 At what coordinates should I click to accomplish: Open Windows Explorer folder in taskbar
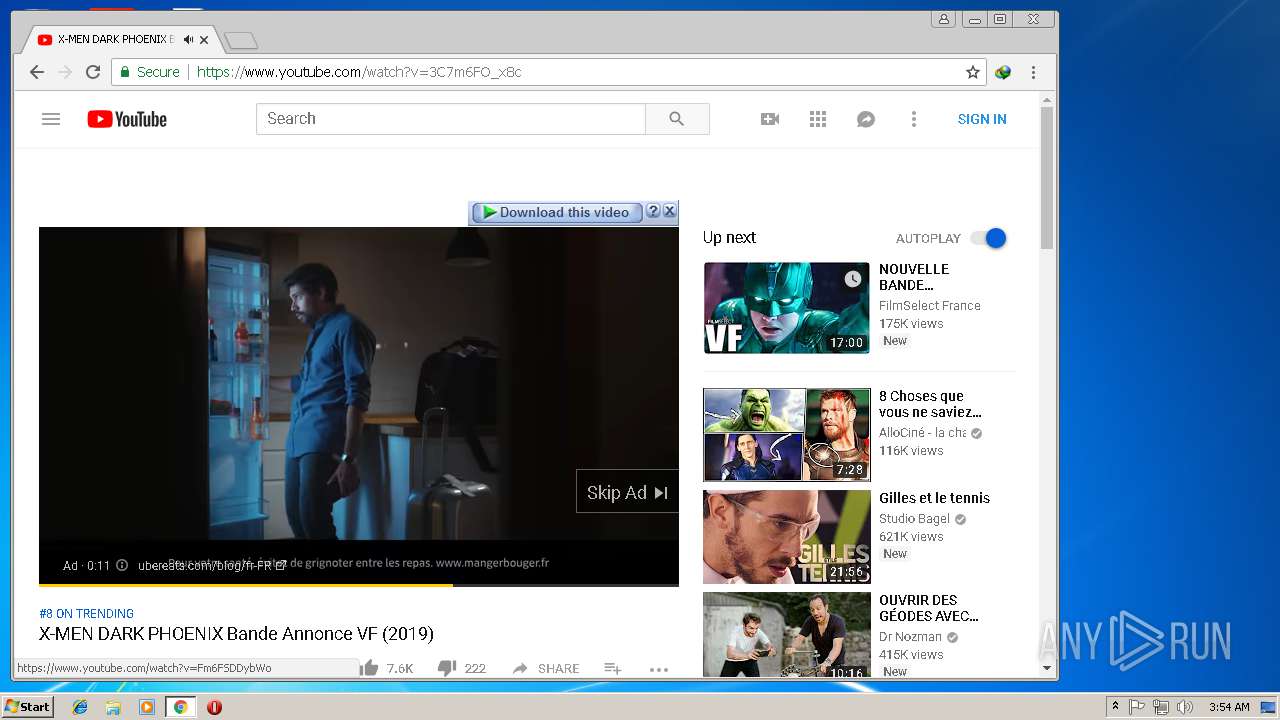pyautogui.click(x=113, y=707)
